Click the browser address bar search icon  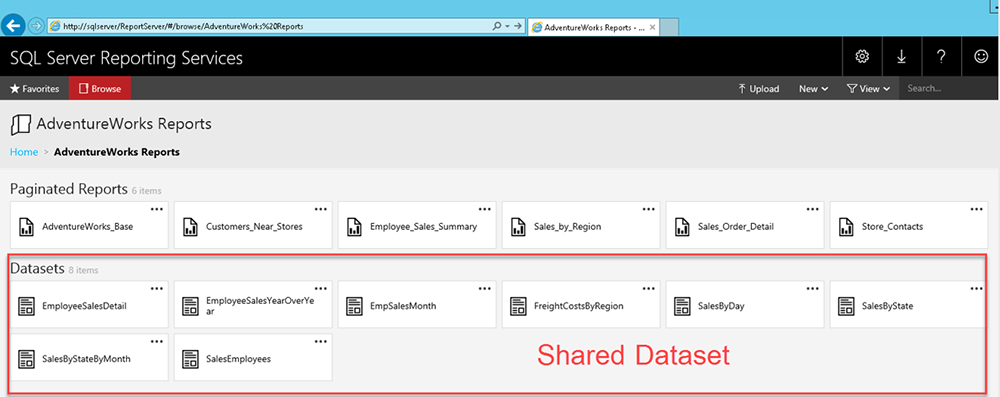click(x=497, y=26)
